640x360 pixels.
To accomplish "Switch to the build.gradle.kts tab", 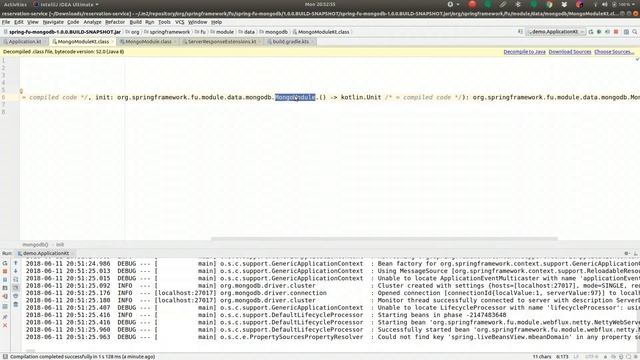I will coord(291,42).
